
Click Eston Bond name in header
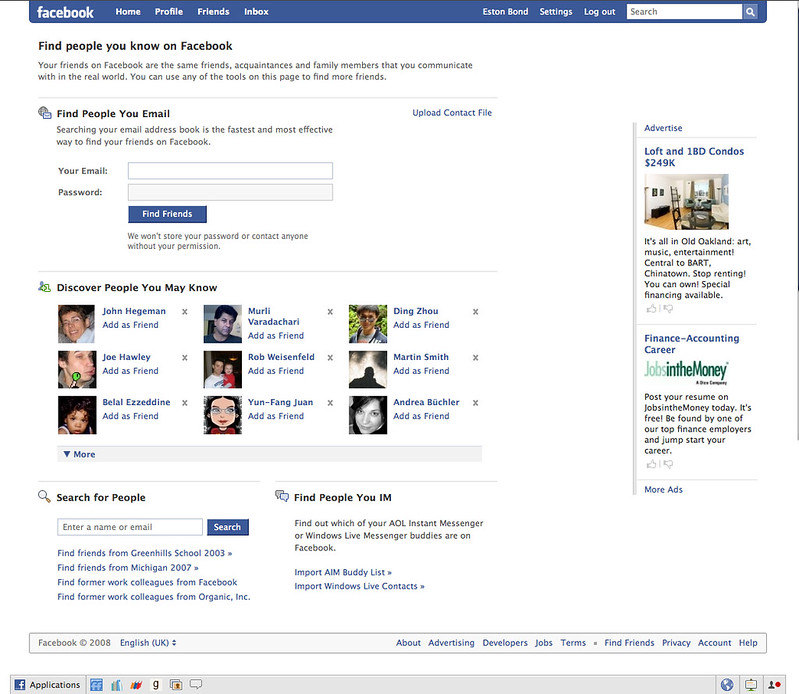505,12
